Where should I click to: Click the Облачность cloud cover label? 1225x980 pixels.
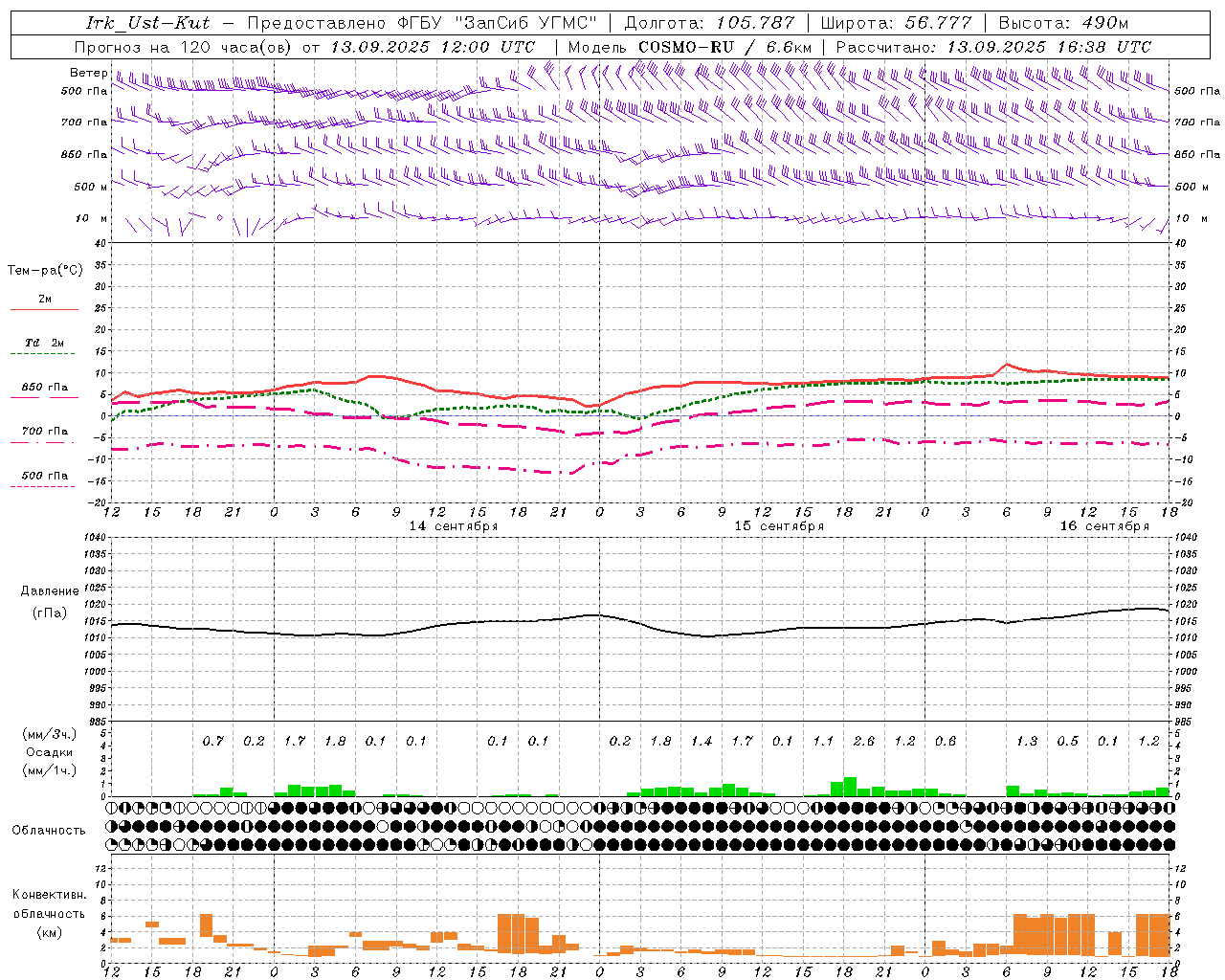click(x=49, y=830)
